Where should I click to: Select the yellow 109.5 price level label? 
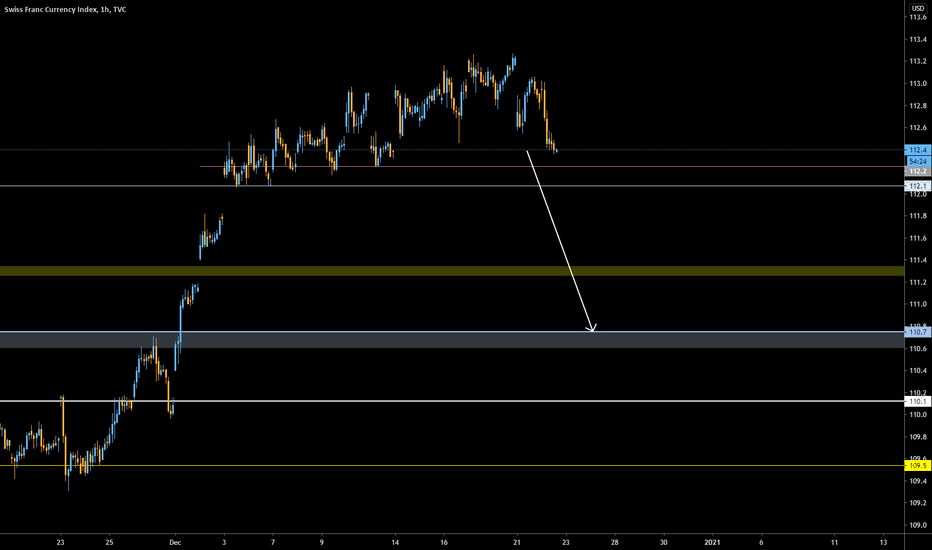917,466
